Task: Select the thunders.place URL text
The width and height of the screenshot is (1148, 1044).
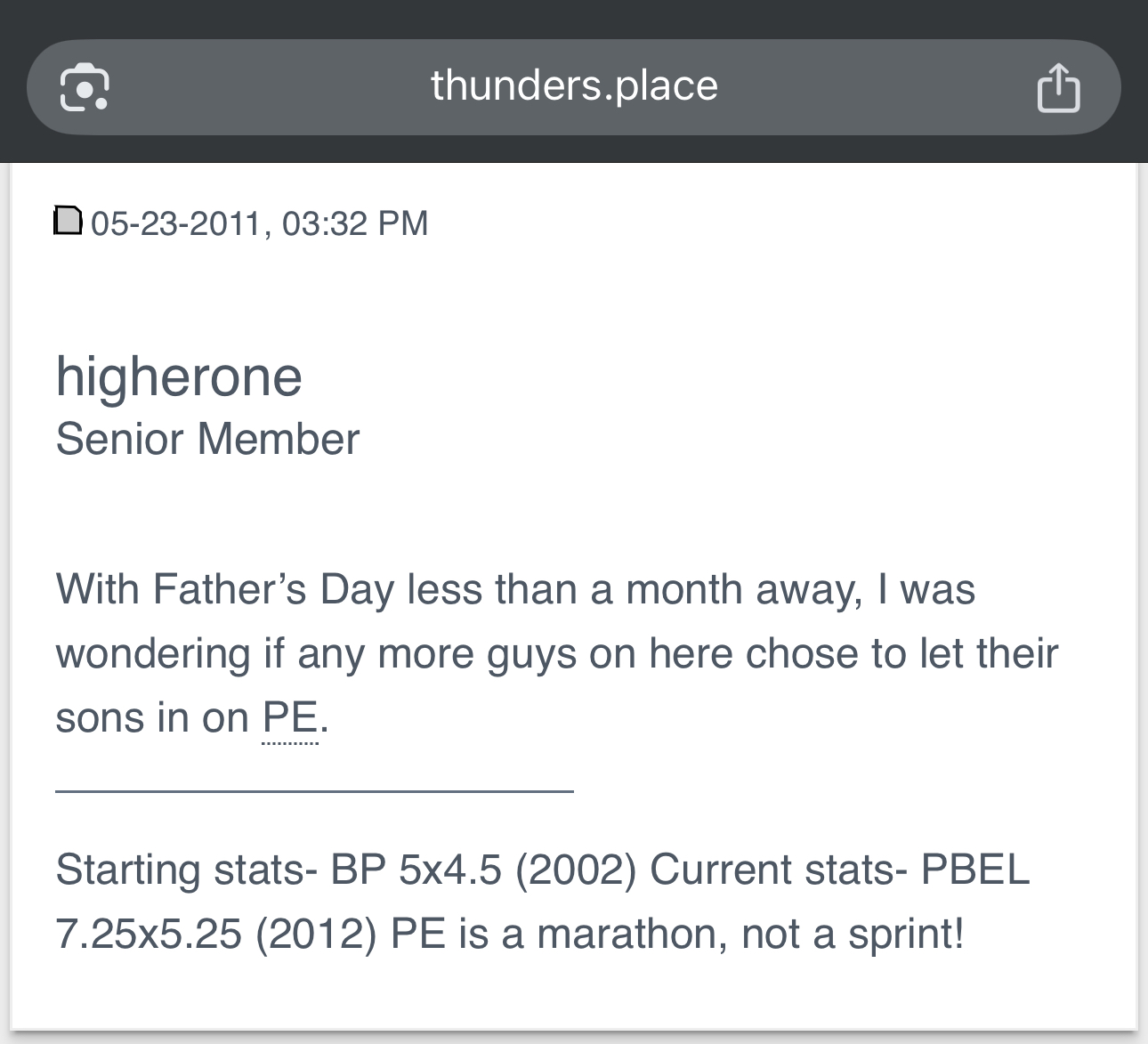Action: click(574, 86)
